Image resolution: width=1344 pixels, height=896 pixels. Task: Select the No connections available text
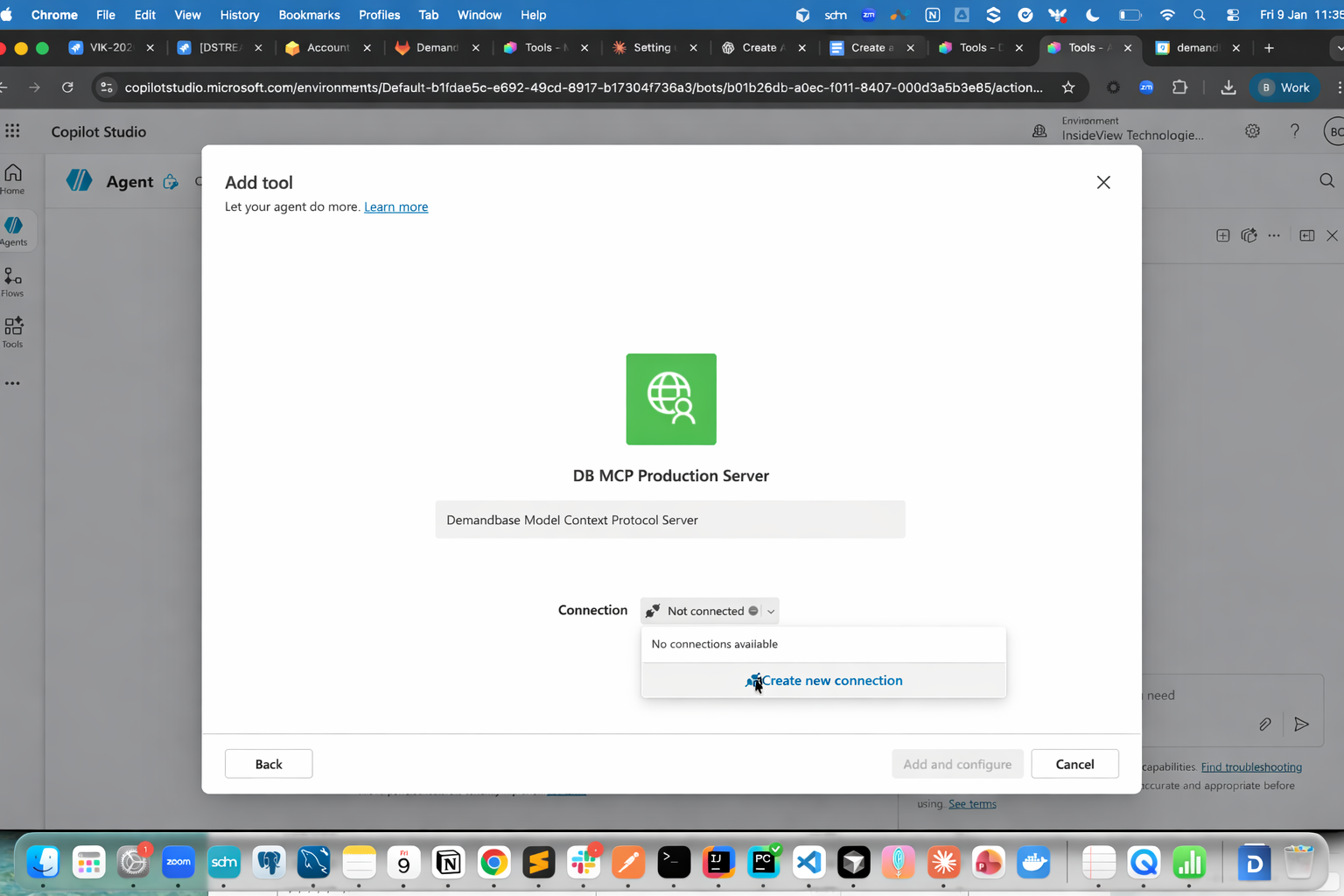pyautogui.click(x=715, y=644)
